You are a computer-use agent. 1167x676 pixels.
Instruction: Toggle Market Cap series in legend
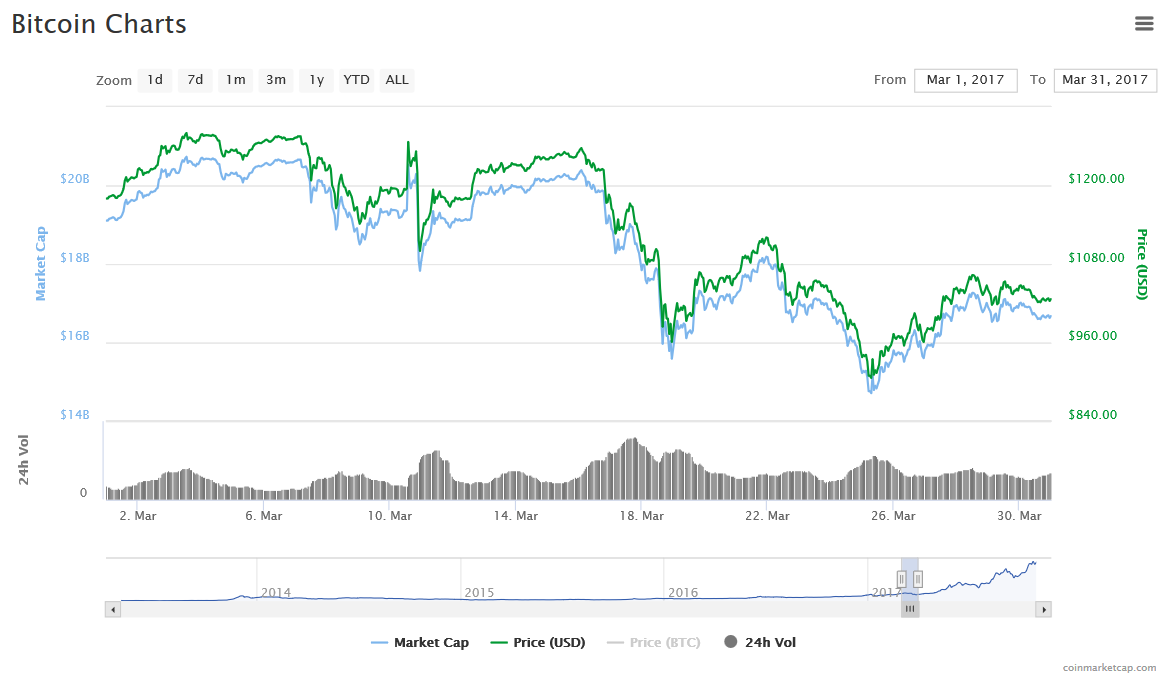[x=420, y=642]
